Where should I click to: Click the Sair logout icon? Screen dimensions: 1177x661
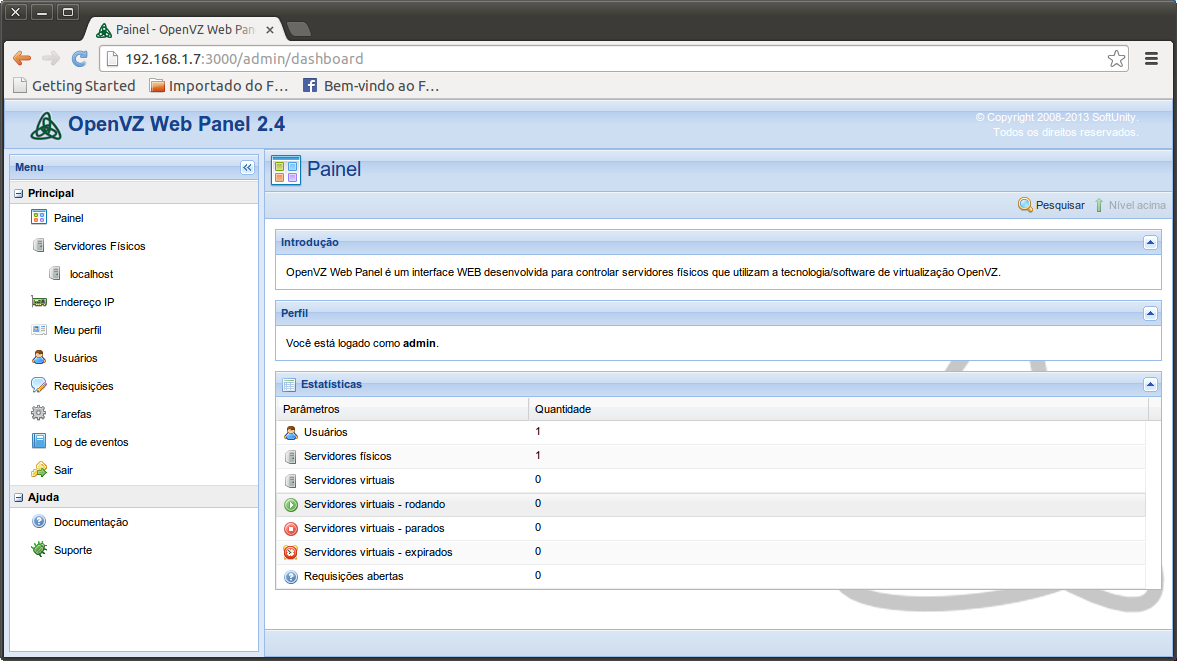coord(39,470)
